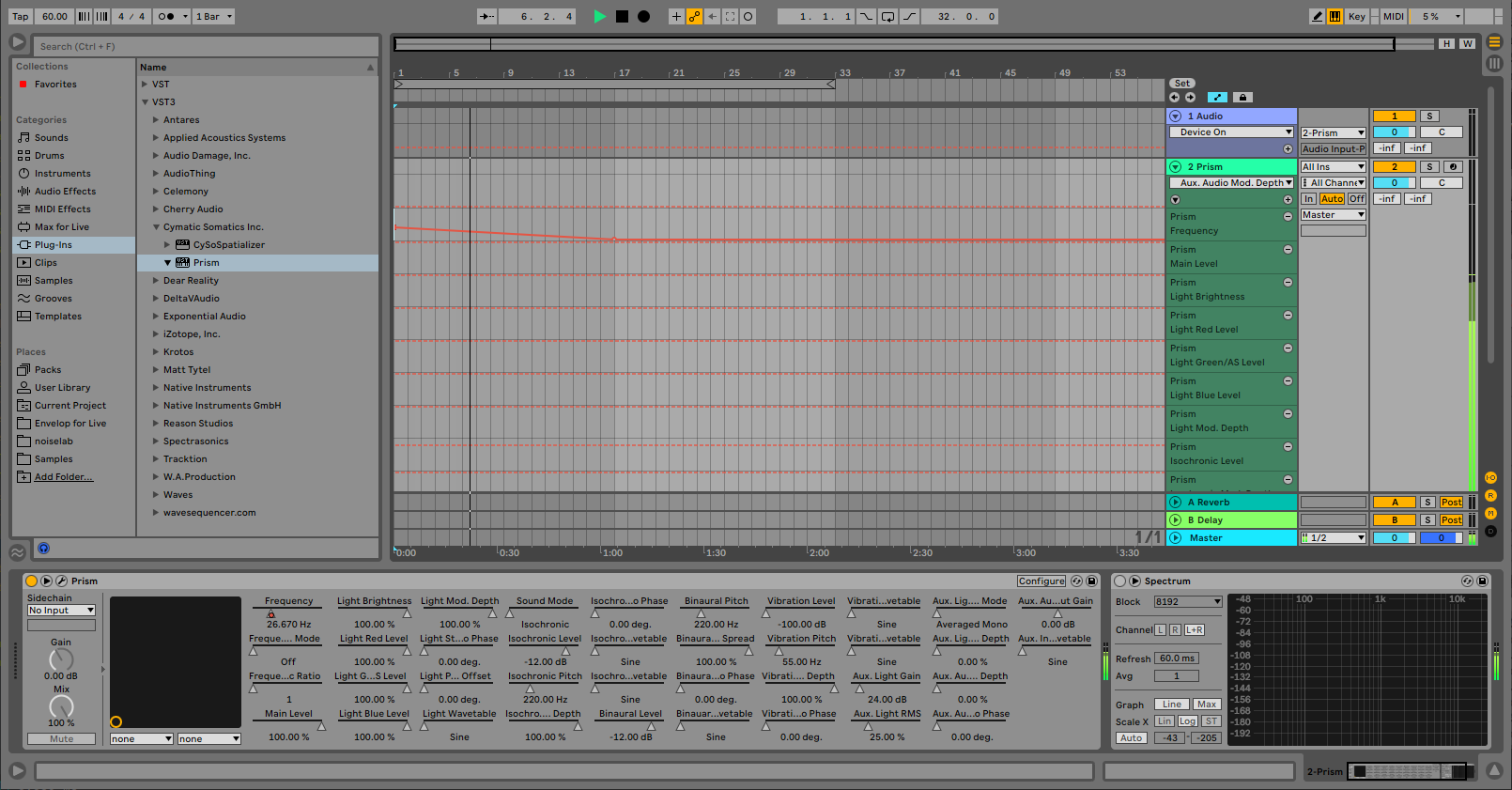1512x790 pixels.
Task: Click the Stop transport button
Action: (x=622, y=16)
